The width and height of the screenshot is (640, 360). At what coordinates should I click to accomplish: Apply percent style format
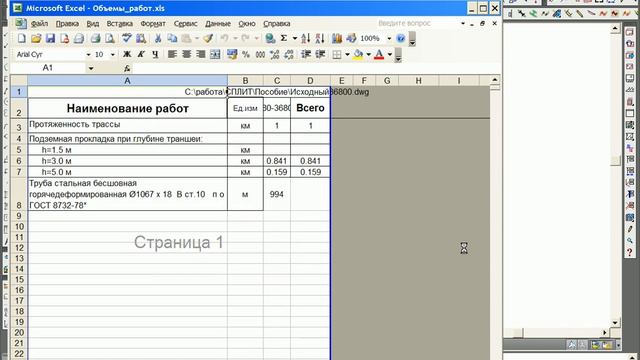246,54
